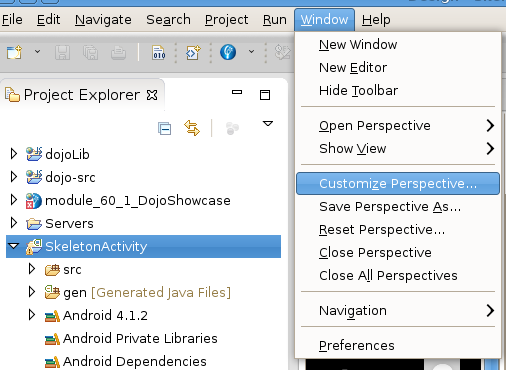Close the open Window menu
The height and width of the screenshot is (370, 506).
tap(324, 20)
